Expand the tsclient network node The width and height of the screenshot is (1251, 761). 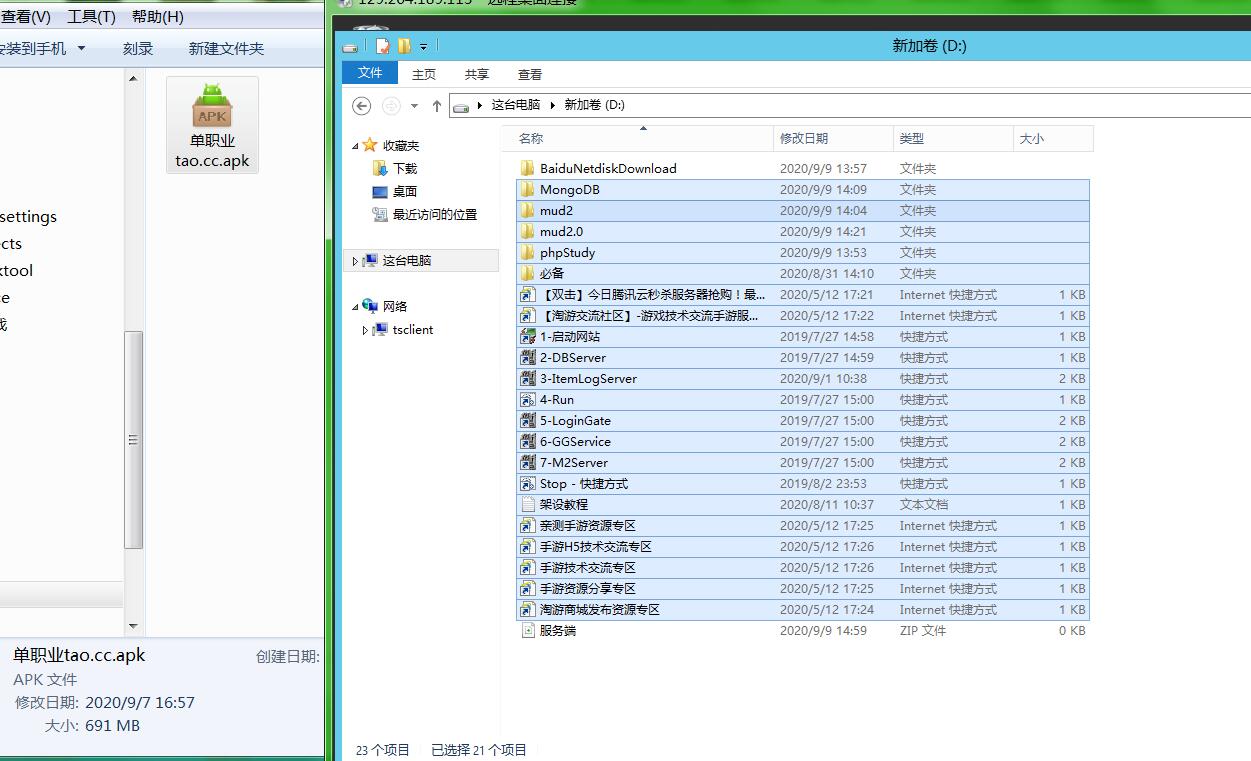point(365,330)
